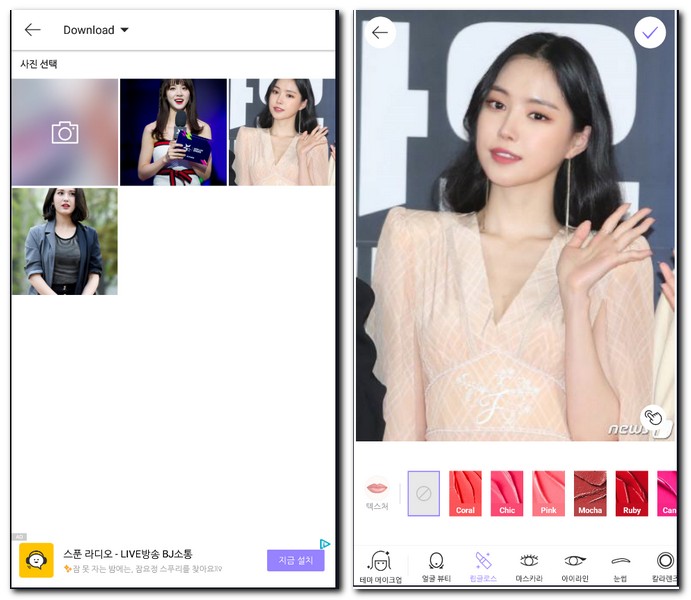This screenshot has width=691, height=600.
Task: Open camera to take a photo
Action: tap(65, 132)
